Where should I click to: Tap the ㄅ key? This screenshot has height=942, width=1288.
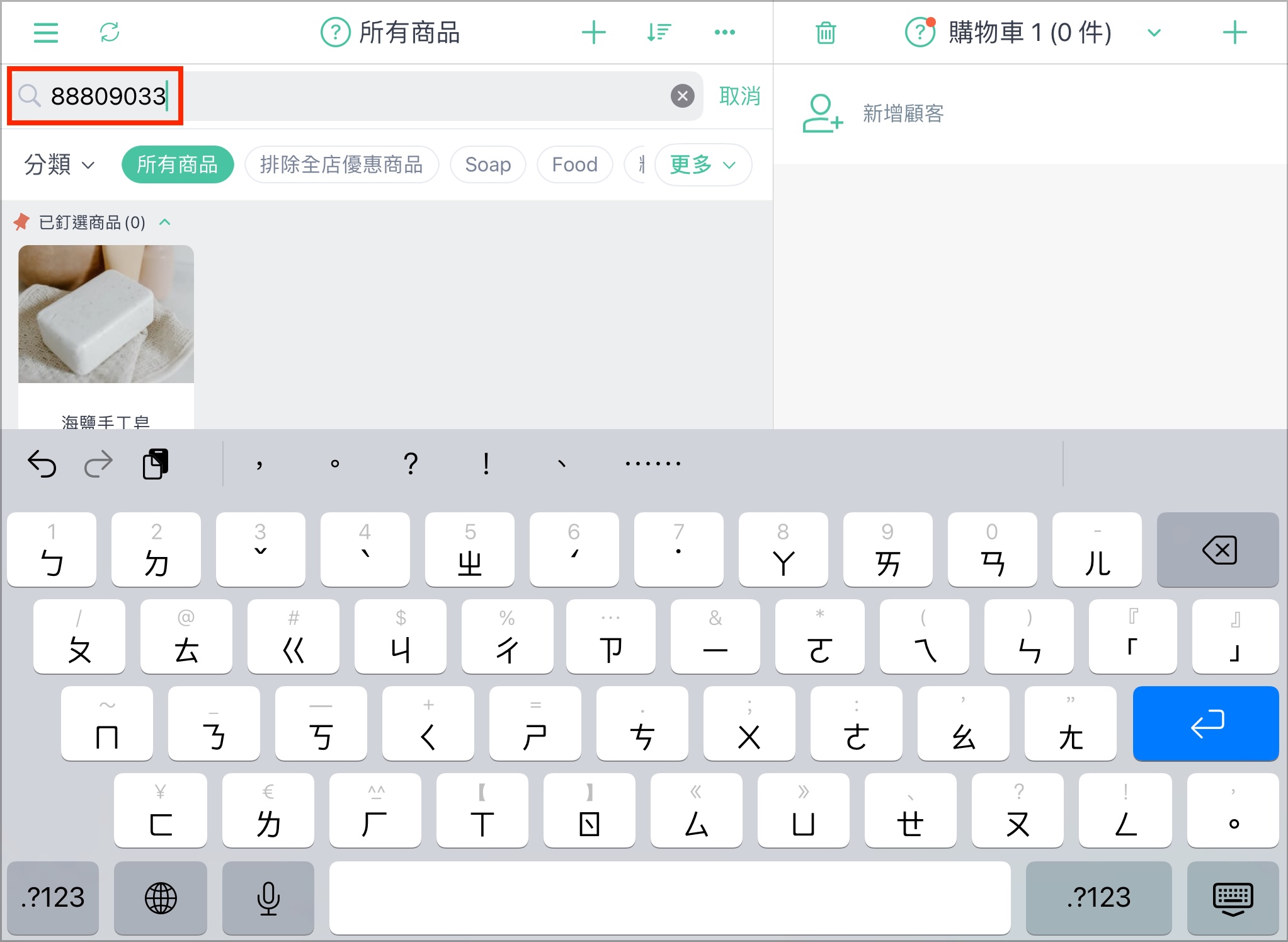(52, 549)
